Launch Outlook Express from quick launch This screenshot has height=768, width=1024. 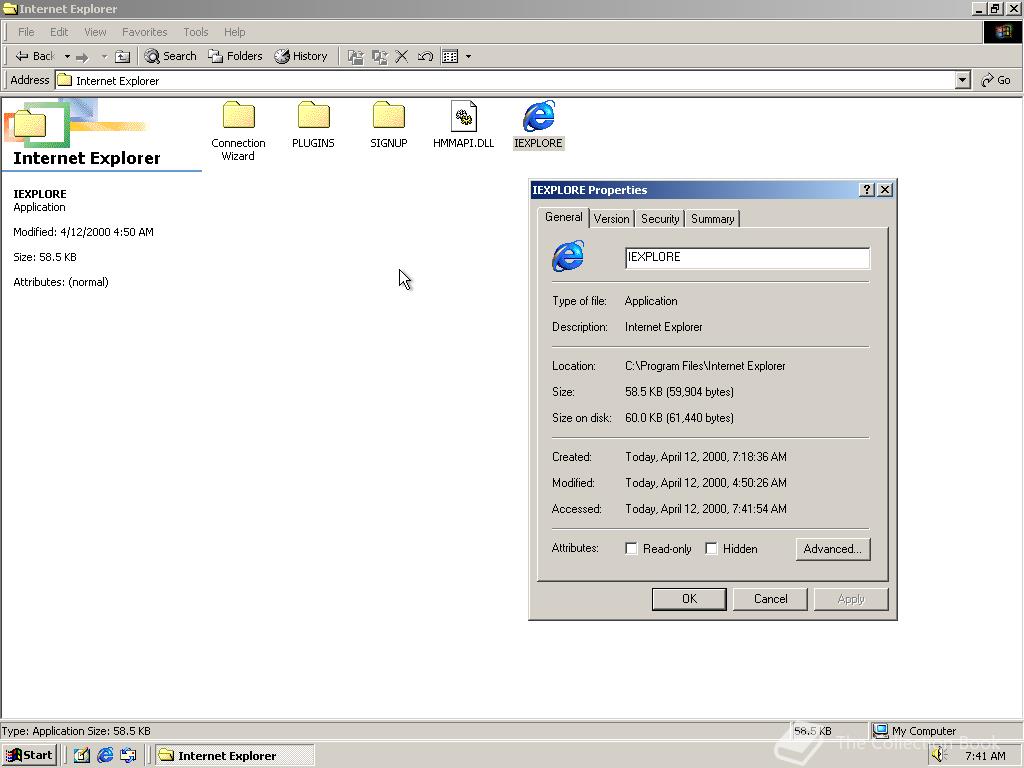[128, 756]
